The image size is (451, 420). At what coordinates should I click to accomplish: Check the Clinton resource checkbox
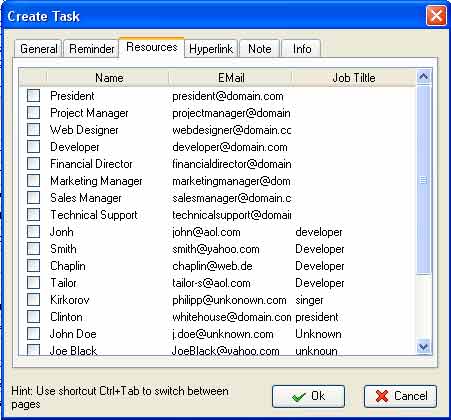tap(33, 316)
